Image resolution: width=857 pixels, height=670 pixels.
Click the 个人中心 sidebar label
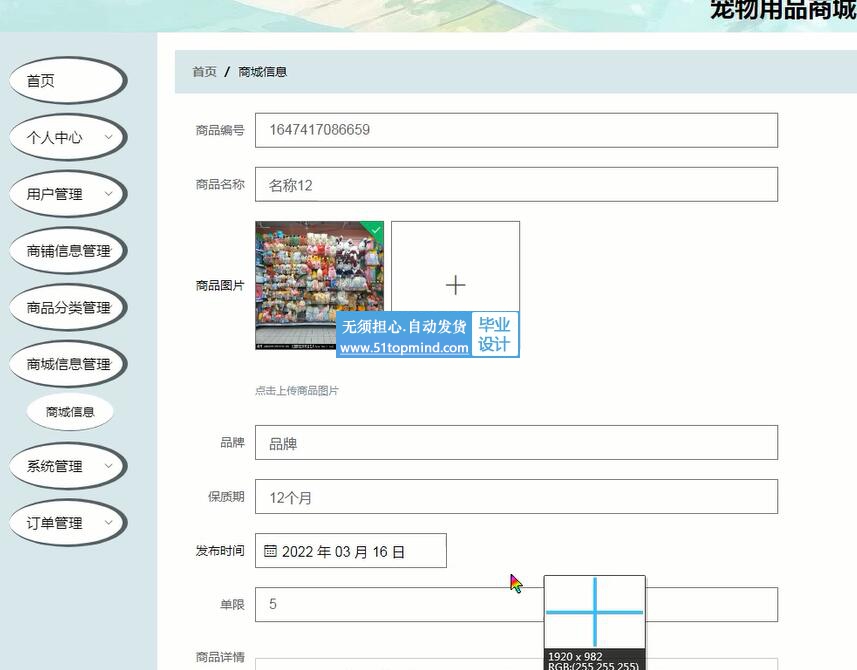[55, 137]
